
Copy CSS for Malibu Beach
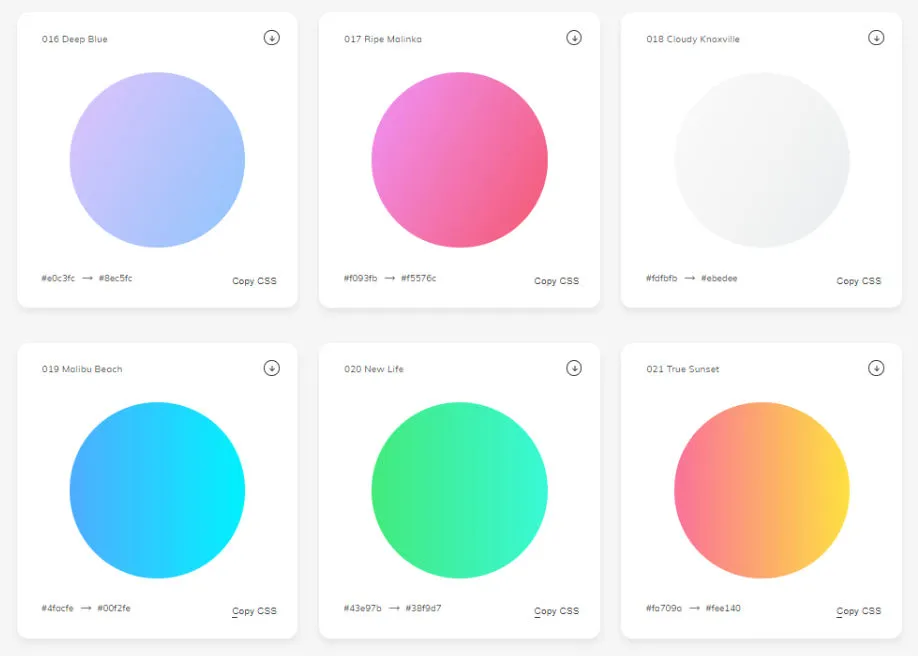pyautogui.click(x=254, y=611)
